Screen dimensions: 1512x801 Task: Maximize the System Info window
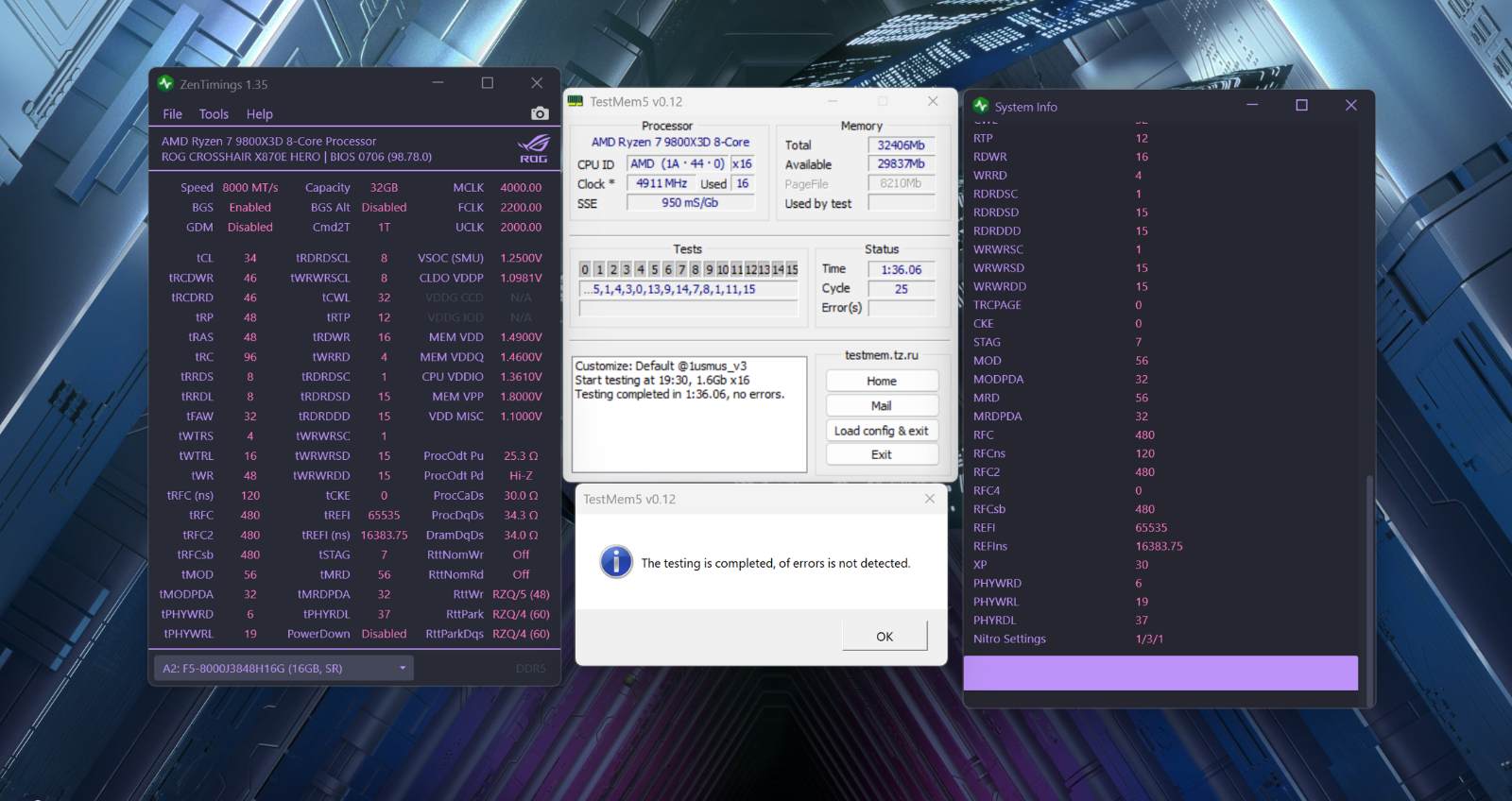coord(1301,105)
